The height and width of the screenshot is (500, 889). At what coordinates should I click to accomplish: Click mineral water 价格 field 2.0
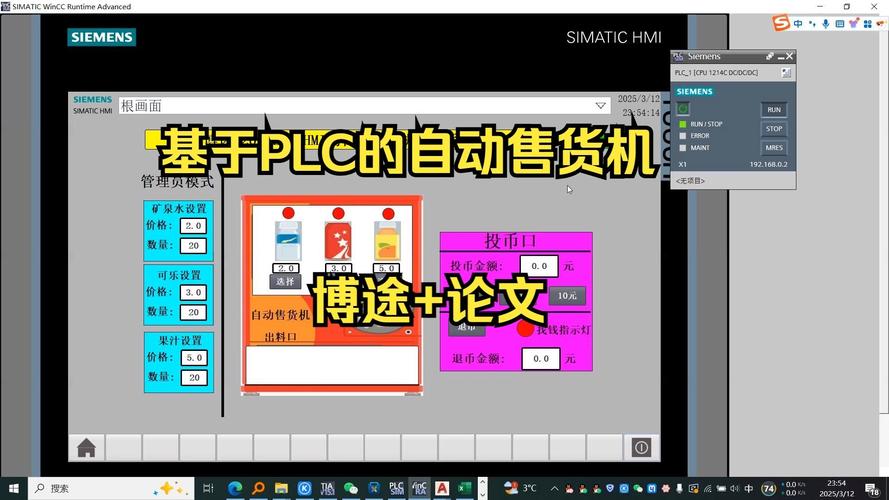[193, 226]
